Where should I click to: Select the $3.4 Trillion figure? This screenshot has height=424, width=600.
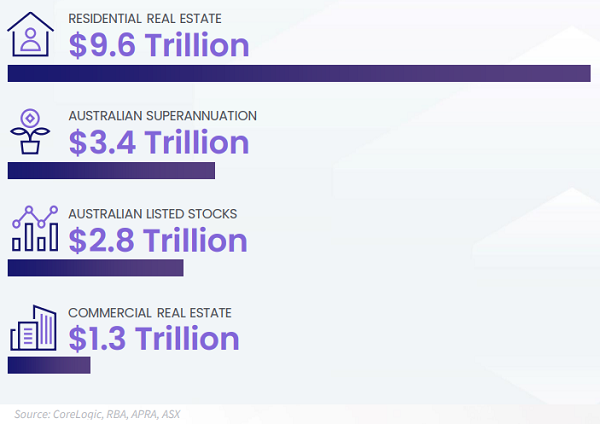click(158, 143)
